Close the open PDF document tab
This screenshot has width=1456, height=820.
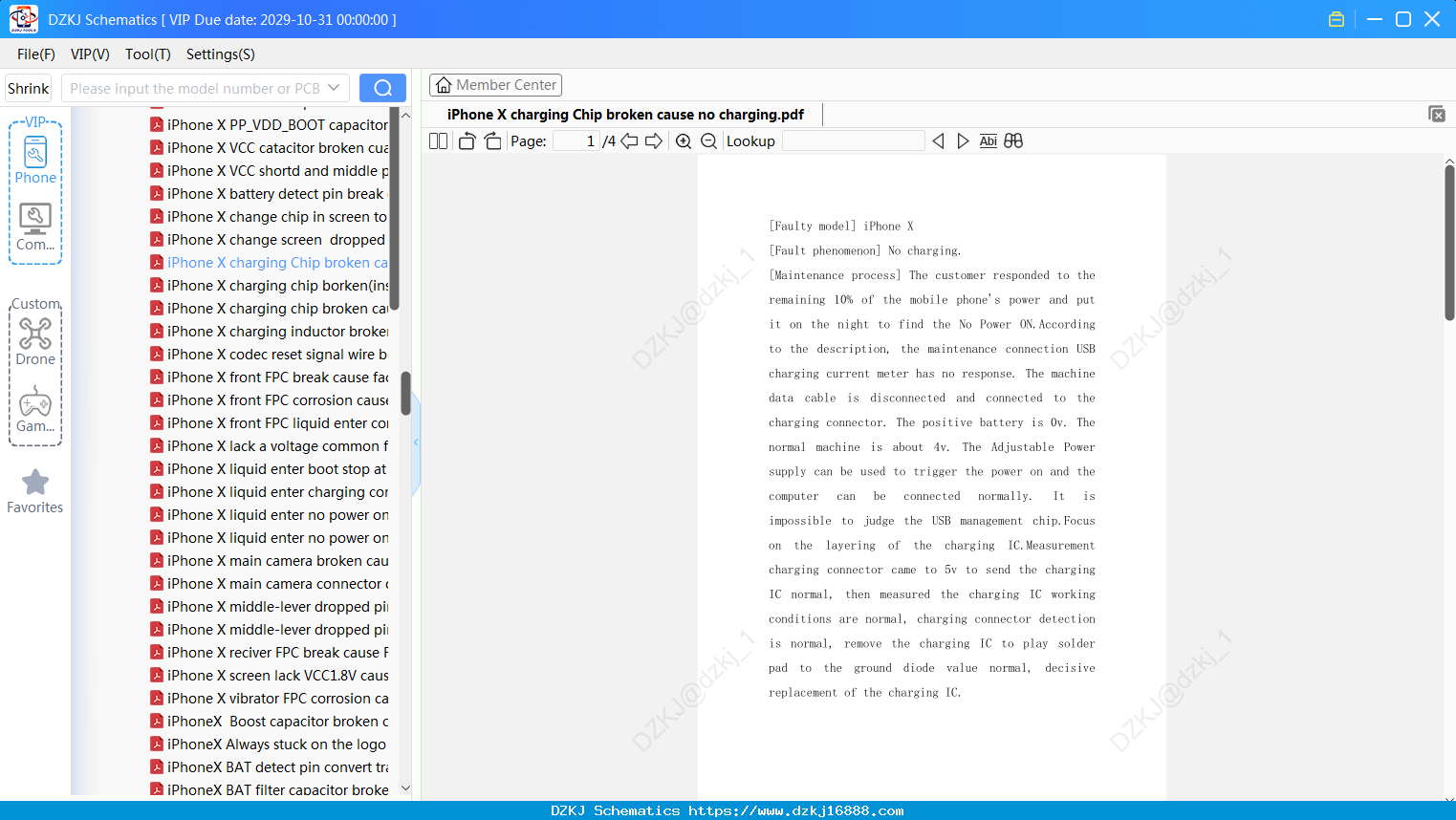(x=1436, y=114)
